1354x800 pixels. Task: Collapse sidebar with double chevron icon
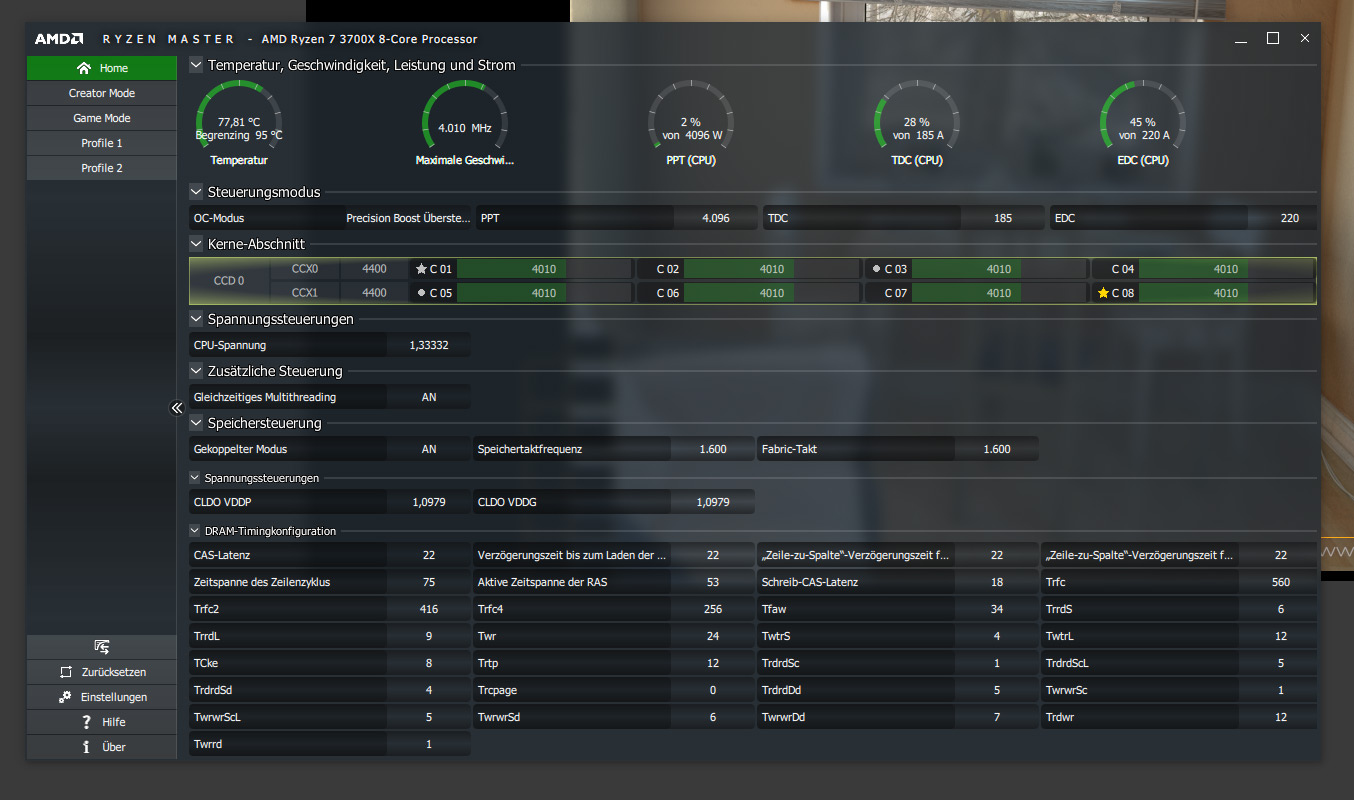(177, 408)
